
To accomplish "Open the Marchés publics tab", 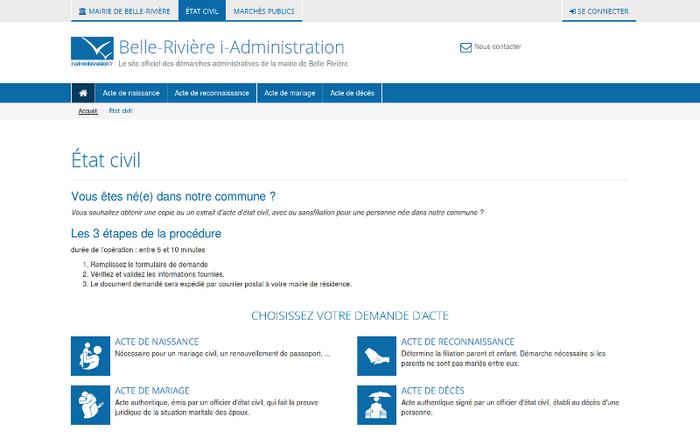I will pos(263,12).
